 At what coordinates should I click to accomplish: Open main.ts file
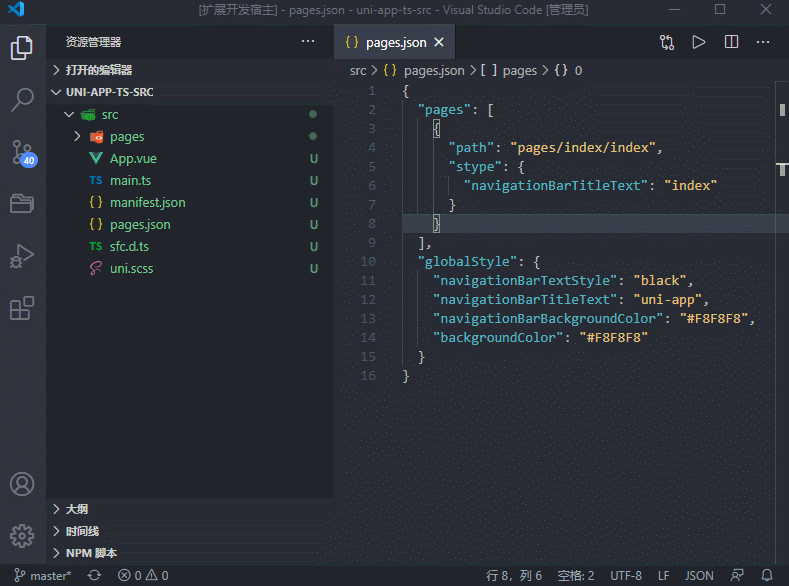click(191, 181)
